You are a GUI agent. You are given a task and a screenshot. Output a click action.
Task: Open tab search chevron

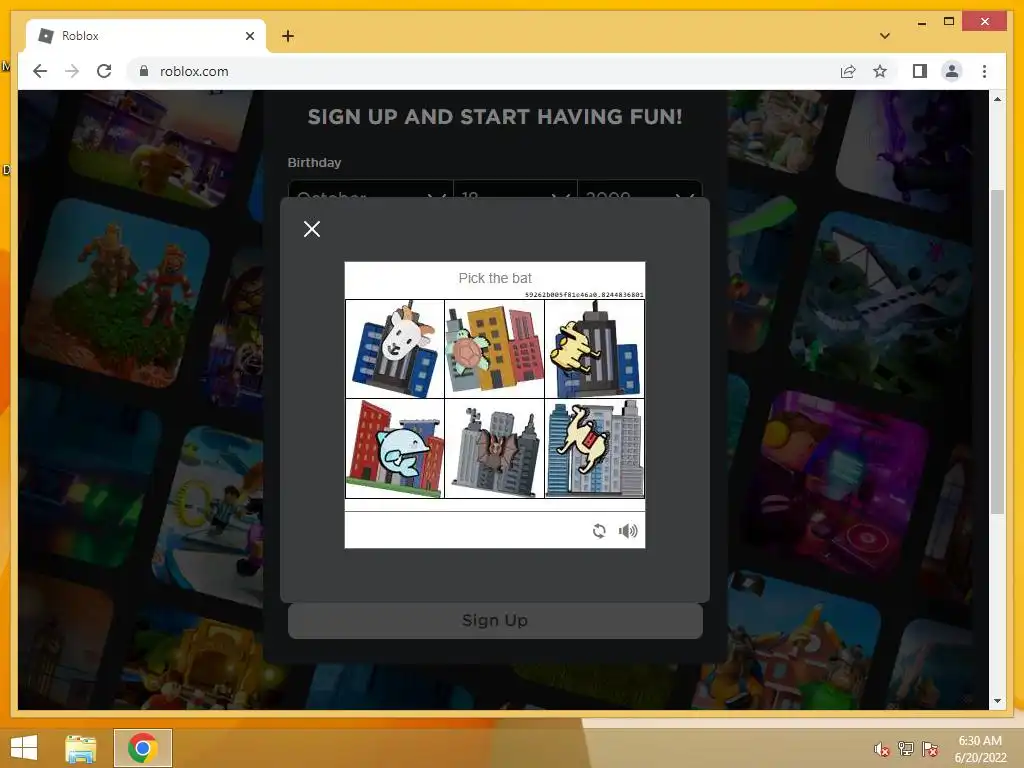click(885, 36)
